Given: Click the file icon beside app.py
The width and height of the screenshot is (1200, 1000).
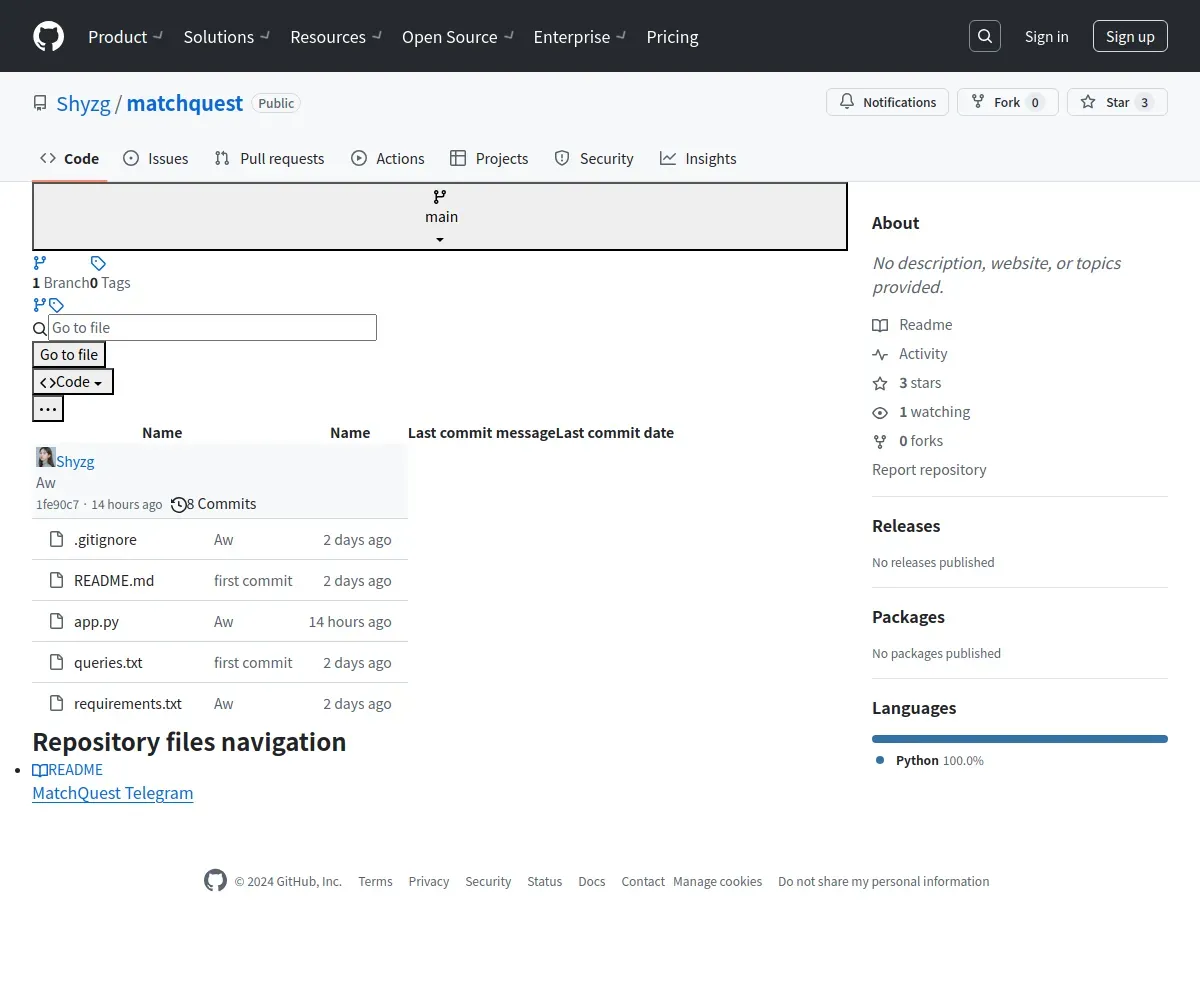Looking at the screenshot, I should tap(57, 621).
